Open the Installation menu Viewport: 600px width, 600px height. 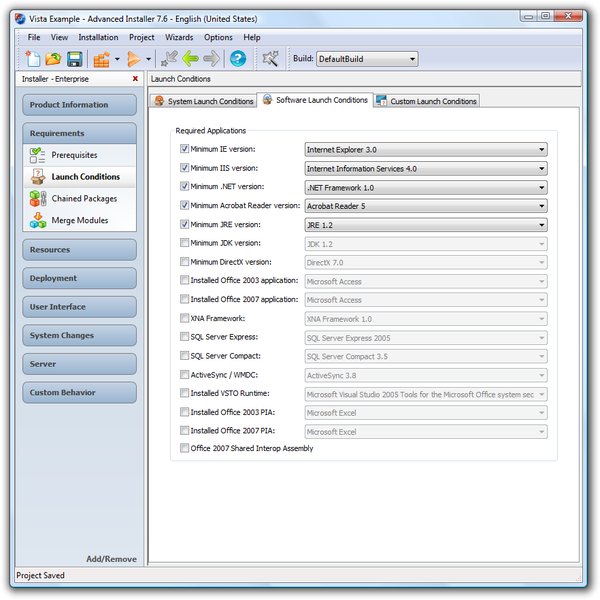point(98,38)
